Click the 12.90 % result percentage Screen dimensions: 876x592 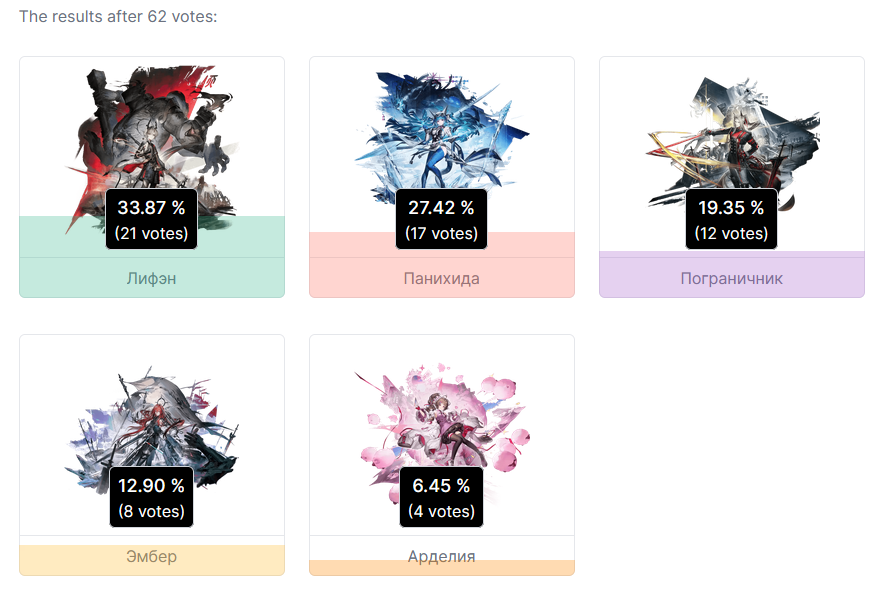(x=151, y=486)
